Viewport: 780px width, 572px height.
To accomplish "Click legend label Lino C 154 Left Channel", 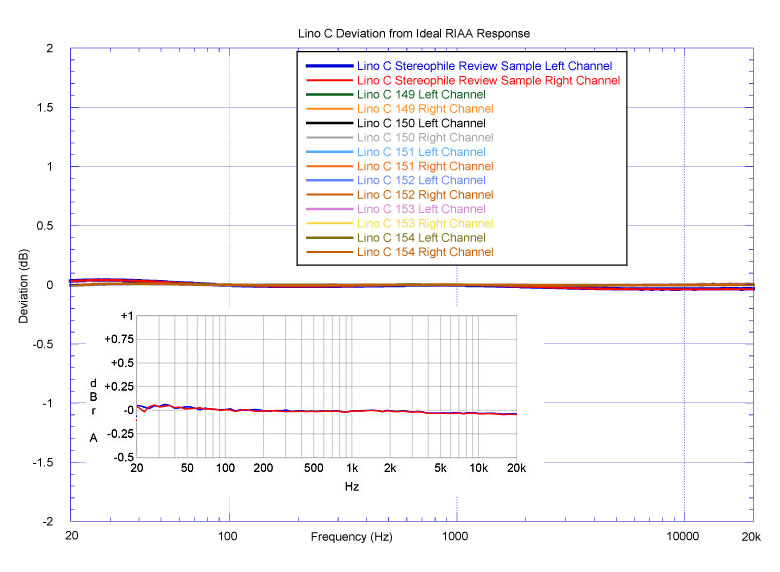I will (421, 238).
